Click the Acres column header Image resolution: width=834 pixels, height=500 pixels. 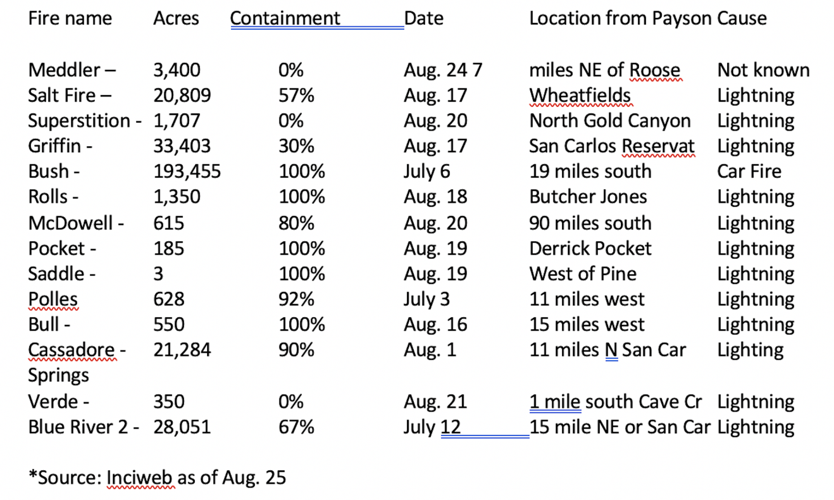[x=176, y=19]
